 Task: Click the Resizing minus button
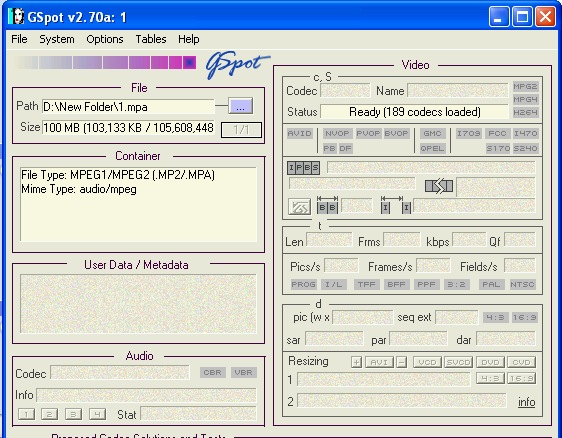click(x=401, y=362)
